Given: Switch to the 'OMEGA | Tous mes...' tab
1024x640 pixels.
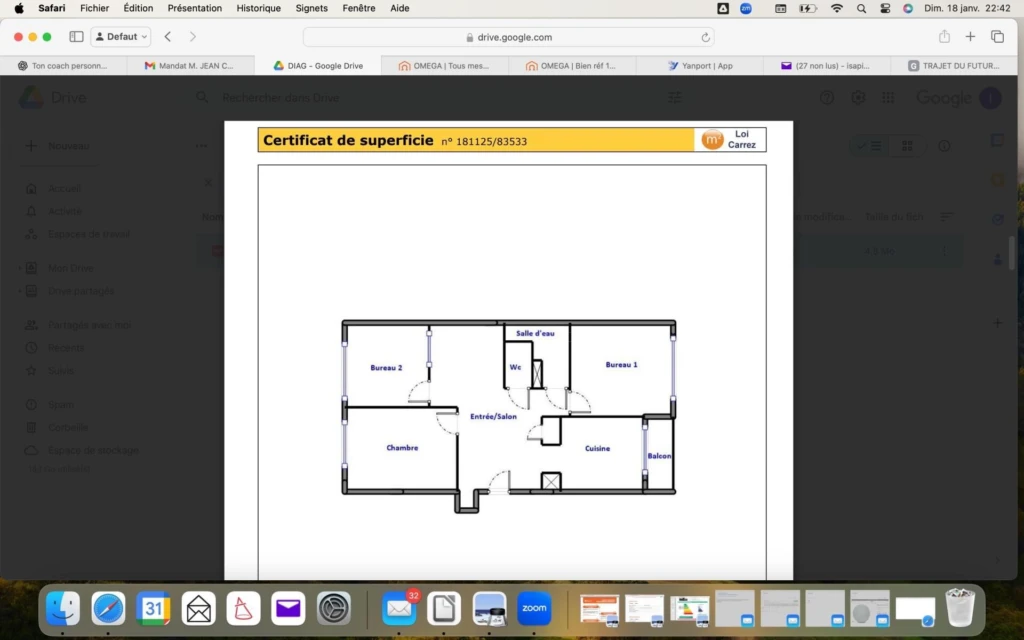Looking at the screenshot, I should coord(444,65).
